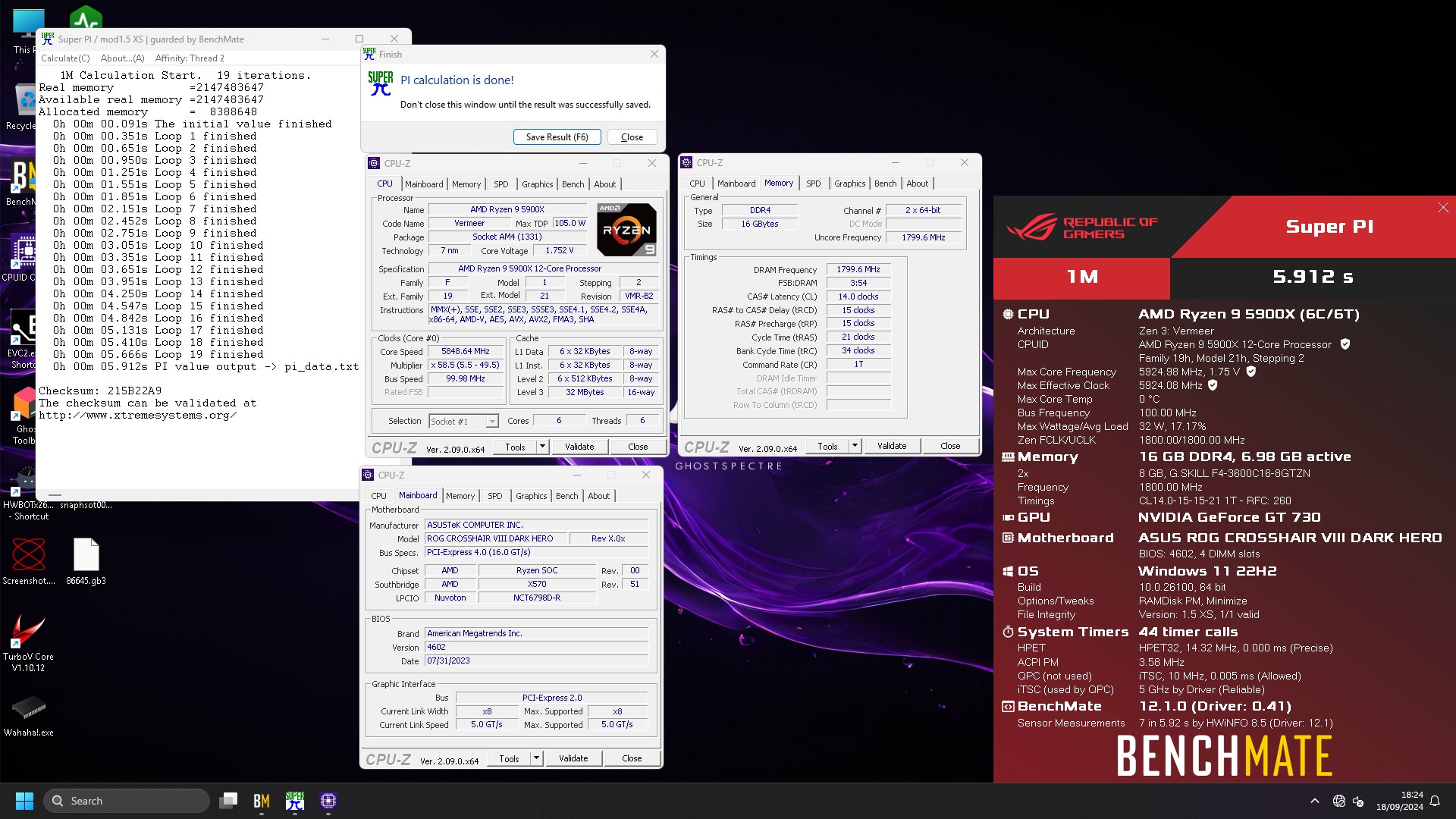1456x819 pixels.
Task: Click the Max TDP 105.0 W field
Action: (x=570, y=223)
